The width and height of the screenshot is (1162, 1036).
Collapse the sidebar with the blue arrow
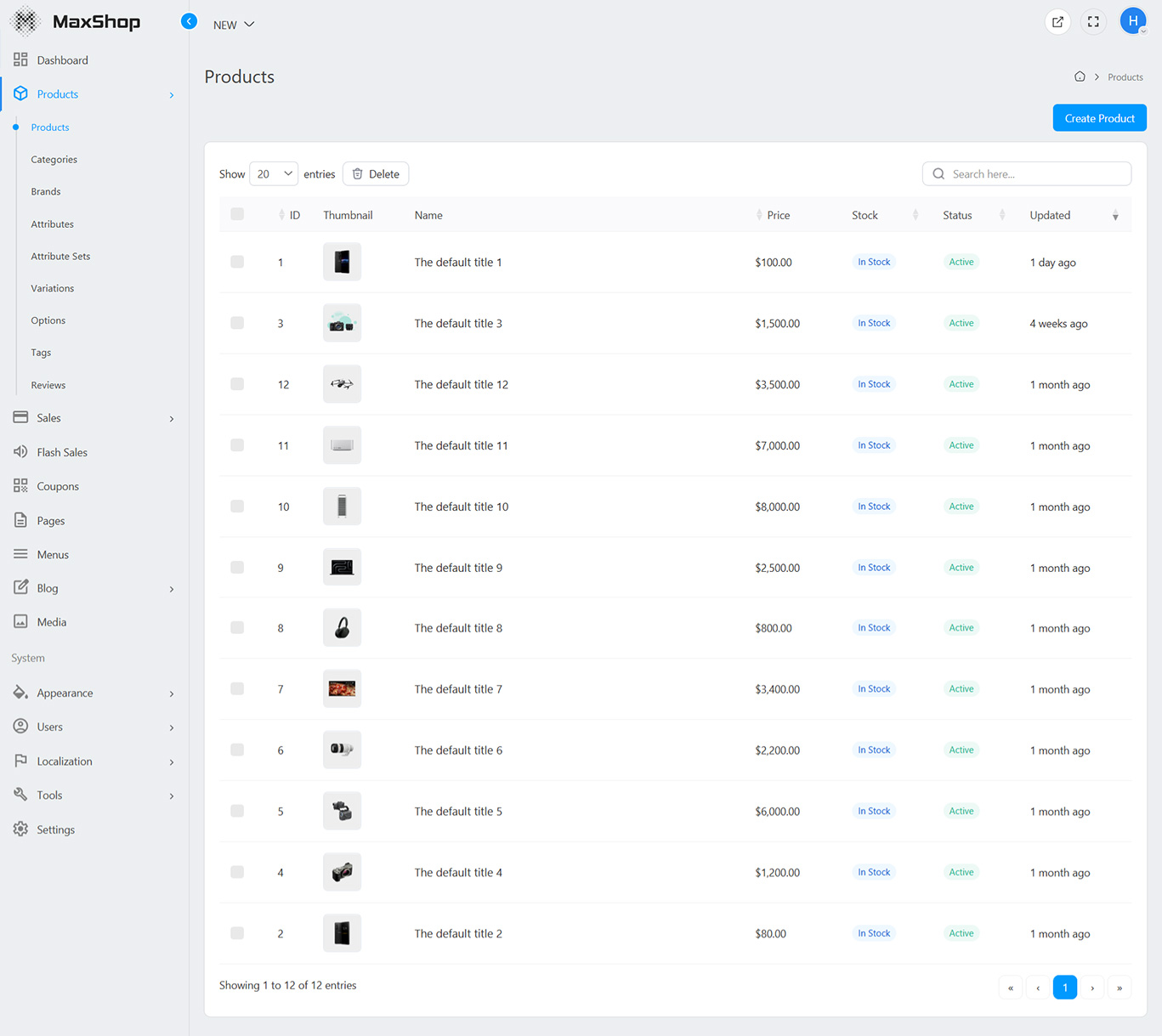click(x=189, y=21)
